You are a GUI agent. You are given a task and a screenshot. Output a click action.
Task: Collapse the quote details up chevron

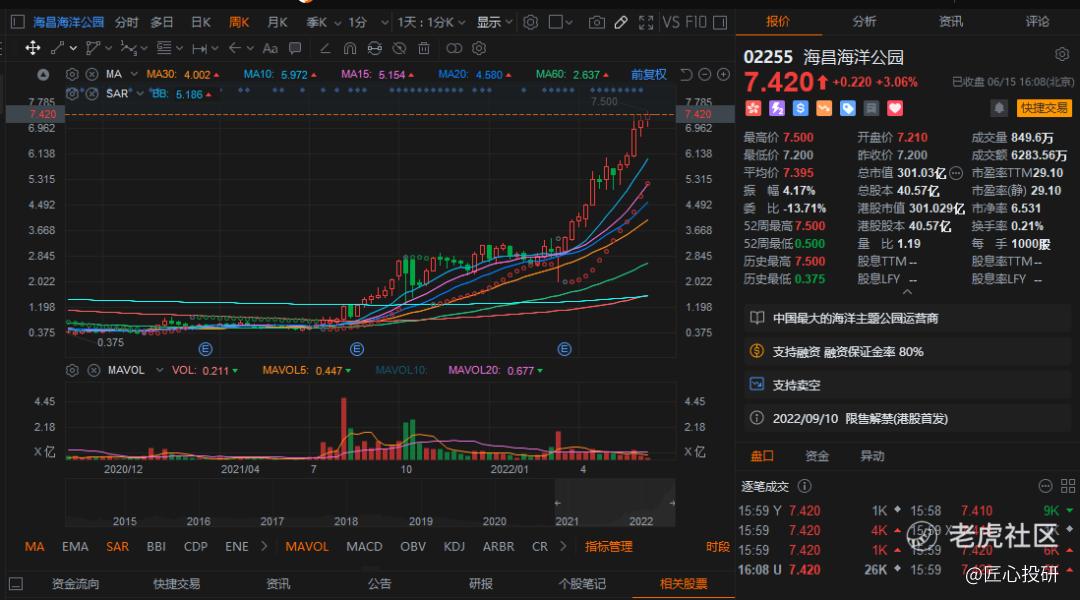pyautogui.click(x=907, y=292)
